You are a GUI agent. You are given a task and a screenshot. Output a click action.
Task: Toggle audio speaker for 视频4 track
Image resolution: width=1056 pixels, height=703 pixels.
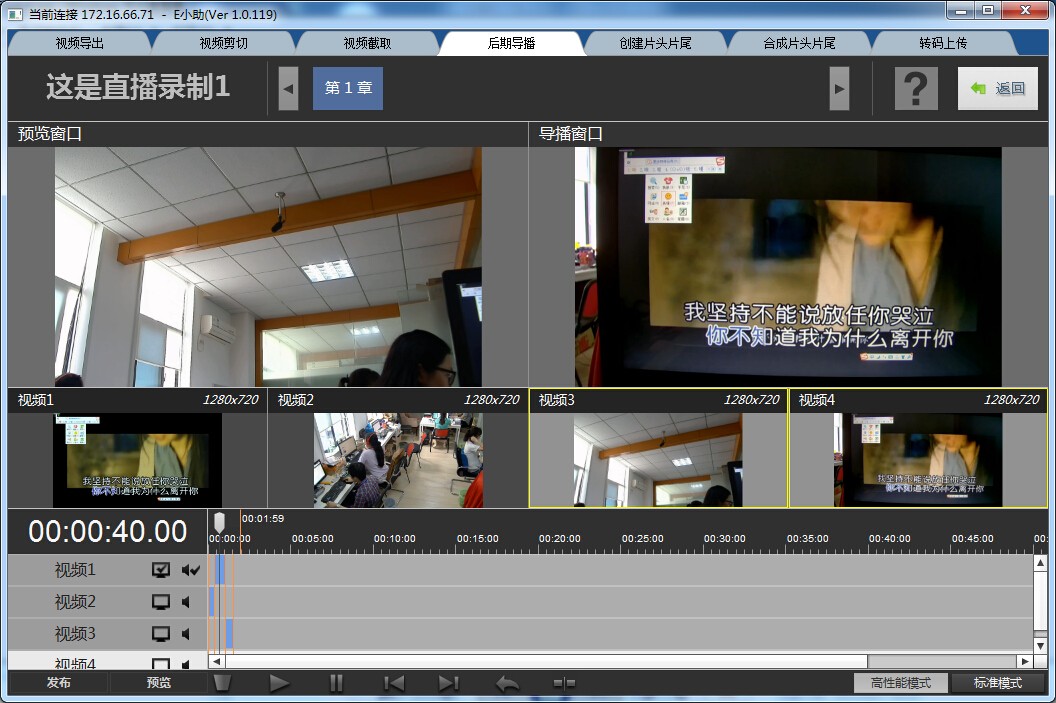pos(186,664)
